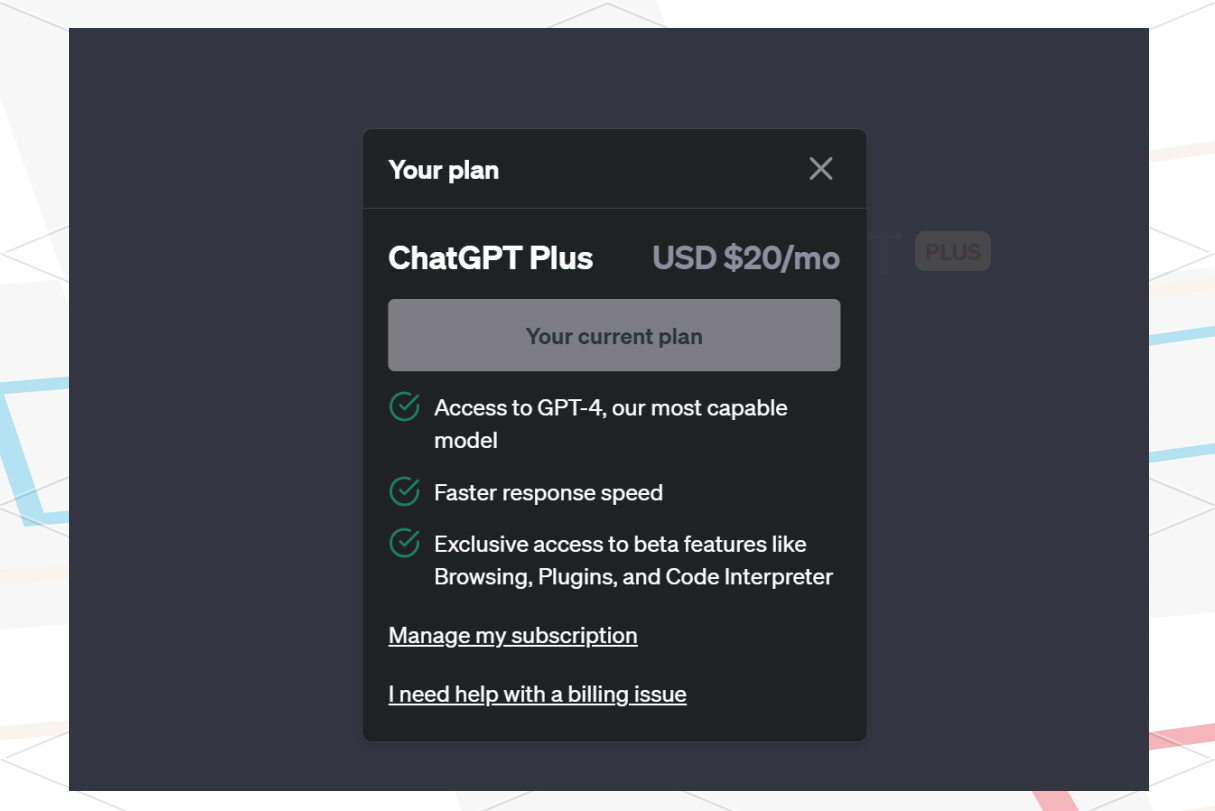
Task: Open I need help with a billing issue
Action: (537, 694)
